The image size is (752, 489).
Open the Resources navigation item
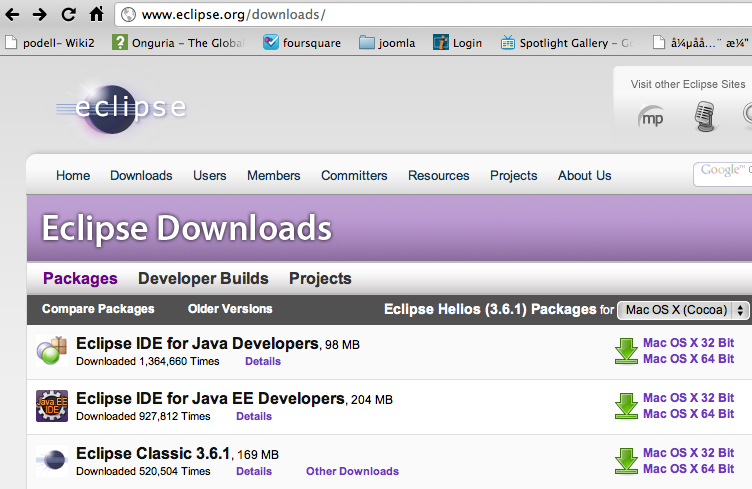pyautogui.click(x=438, y=175)
